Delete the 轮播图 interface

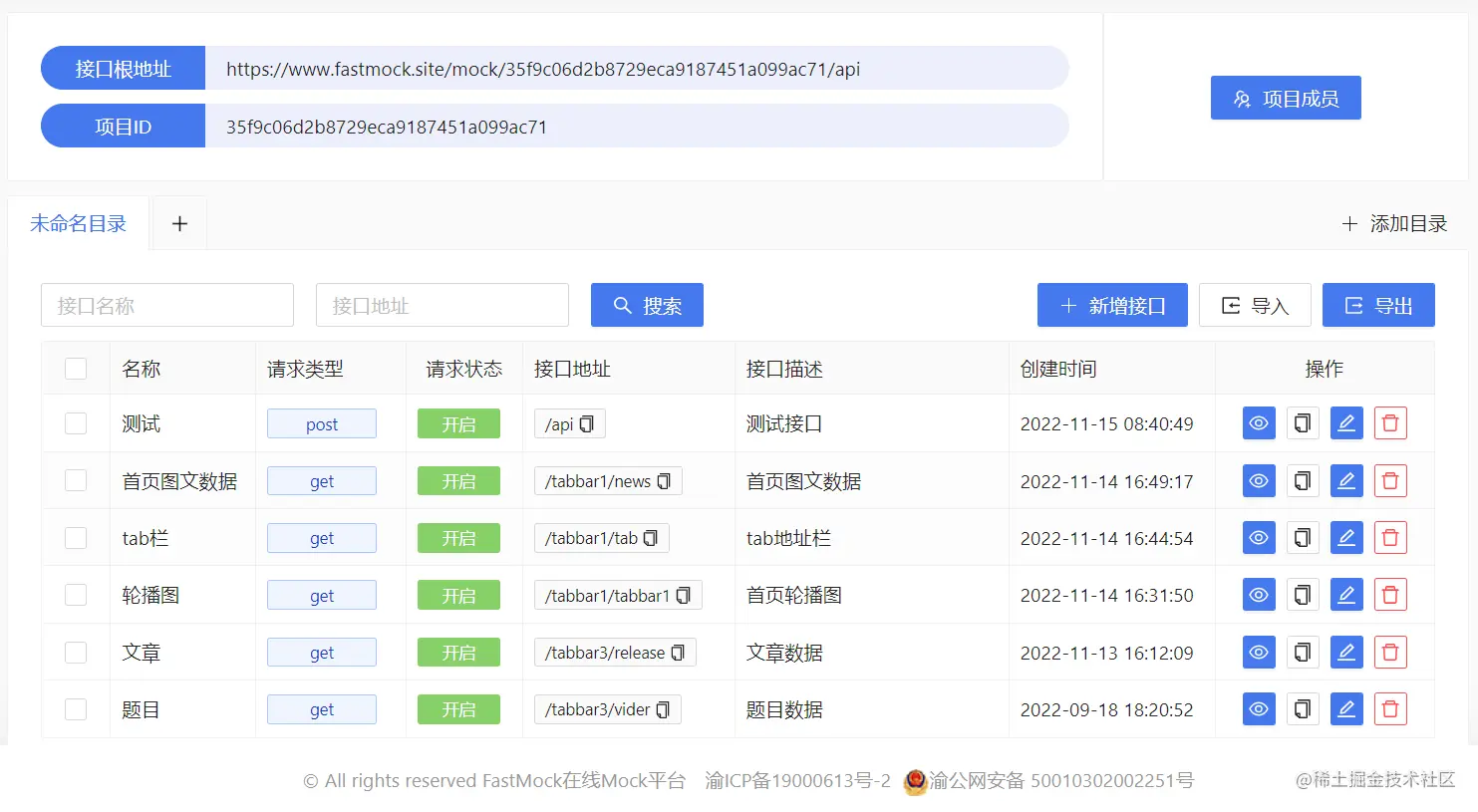1390,595
